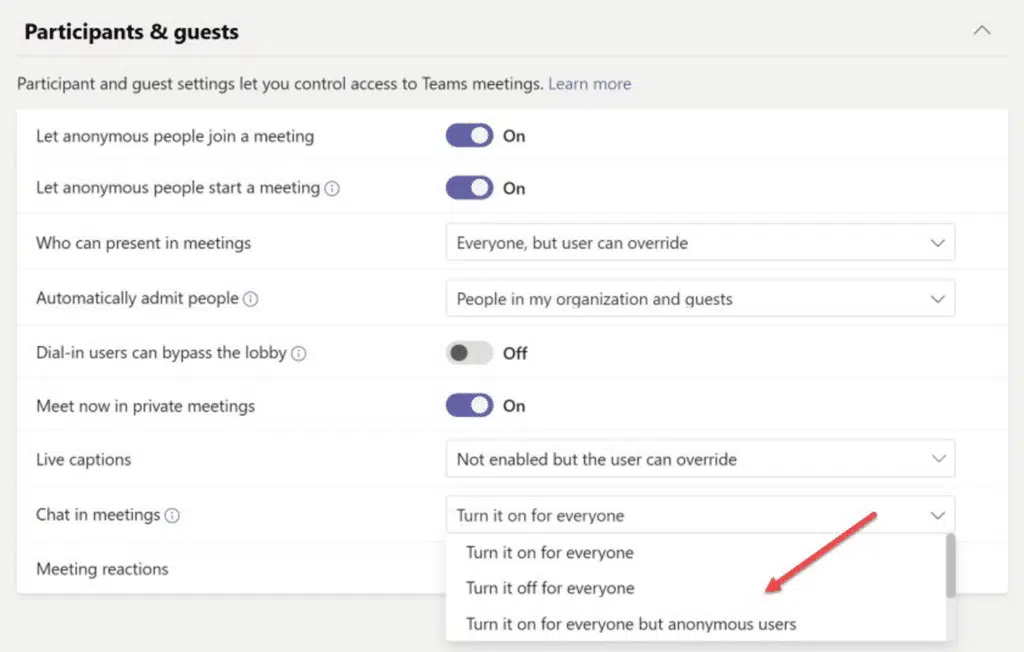Image resolution: width=1024 pixels, height=652 pixels.
Task: Collapse the Participants & guests section
Action: 982,30
